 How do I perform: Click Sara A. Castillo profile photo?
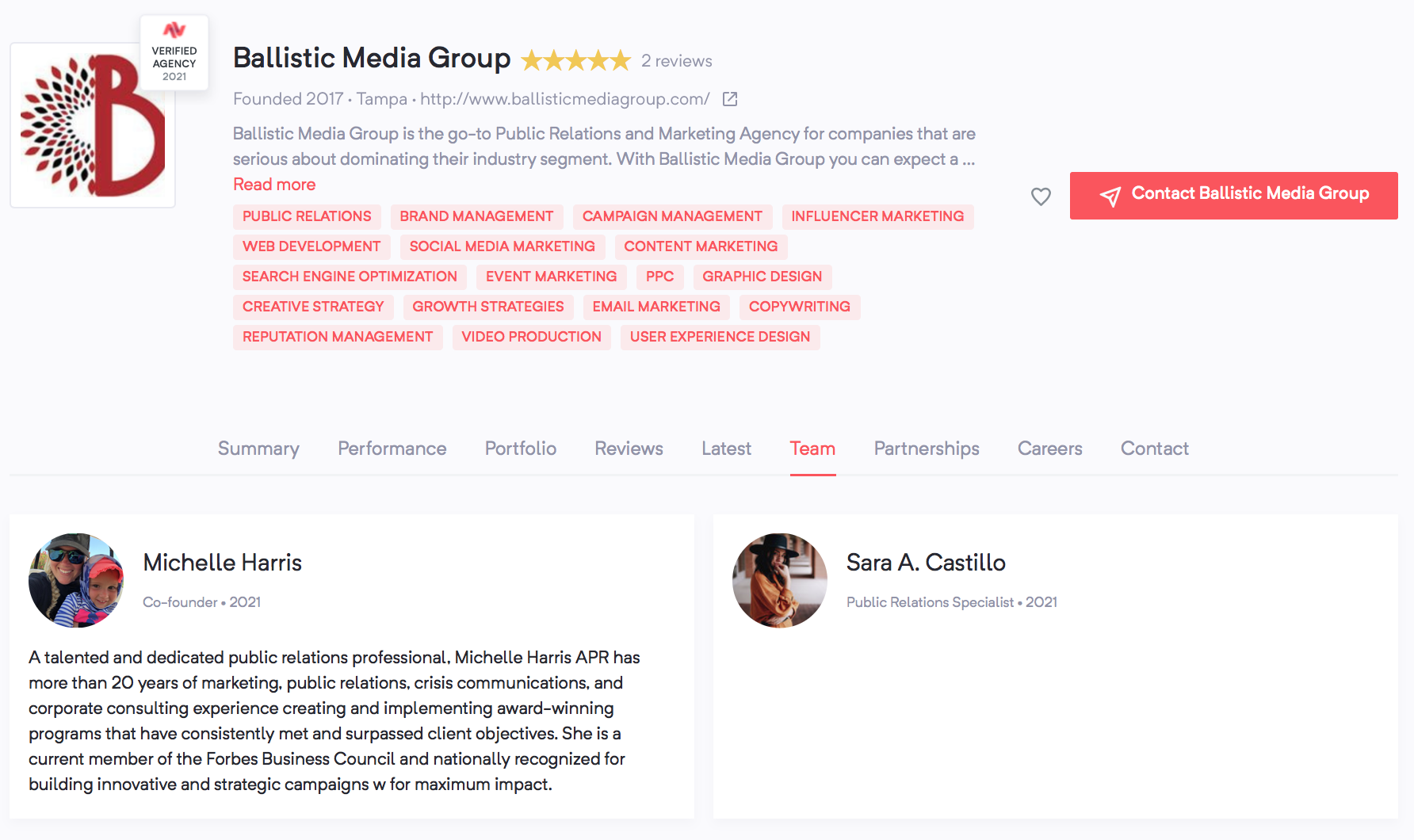(780, 580)
